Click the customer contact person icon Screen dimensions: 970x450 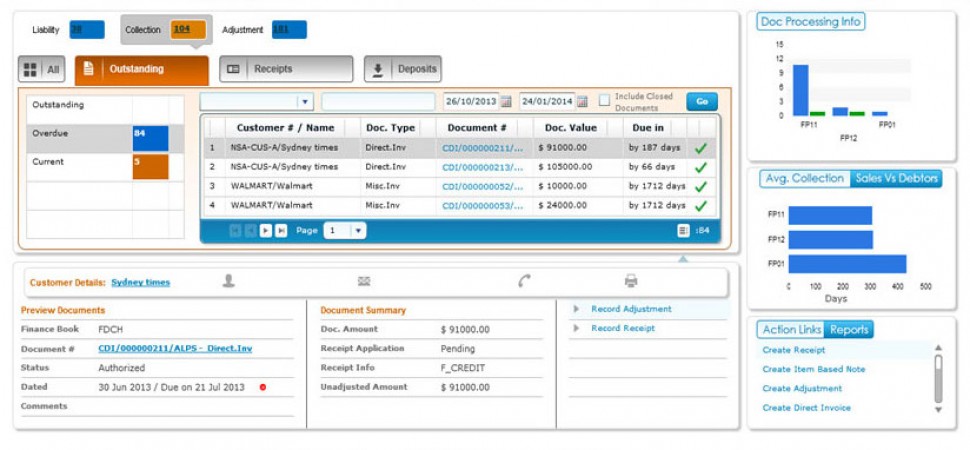tap(229, 281)
